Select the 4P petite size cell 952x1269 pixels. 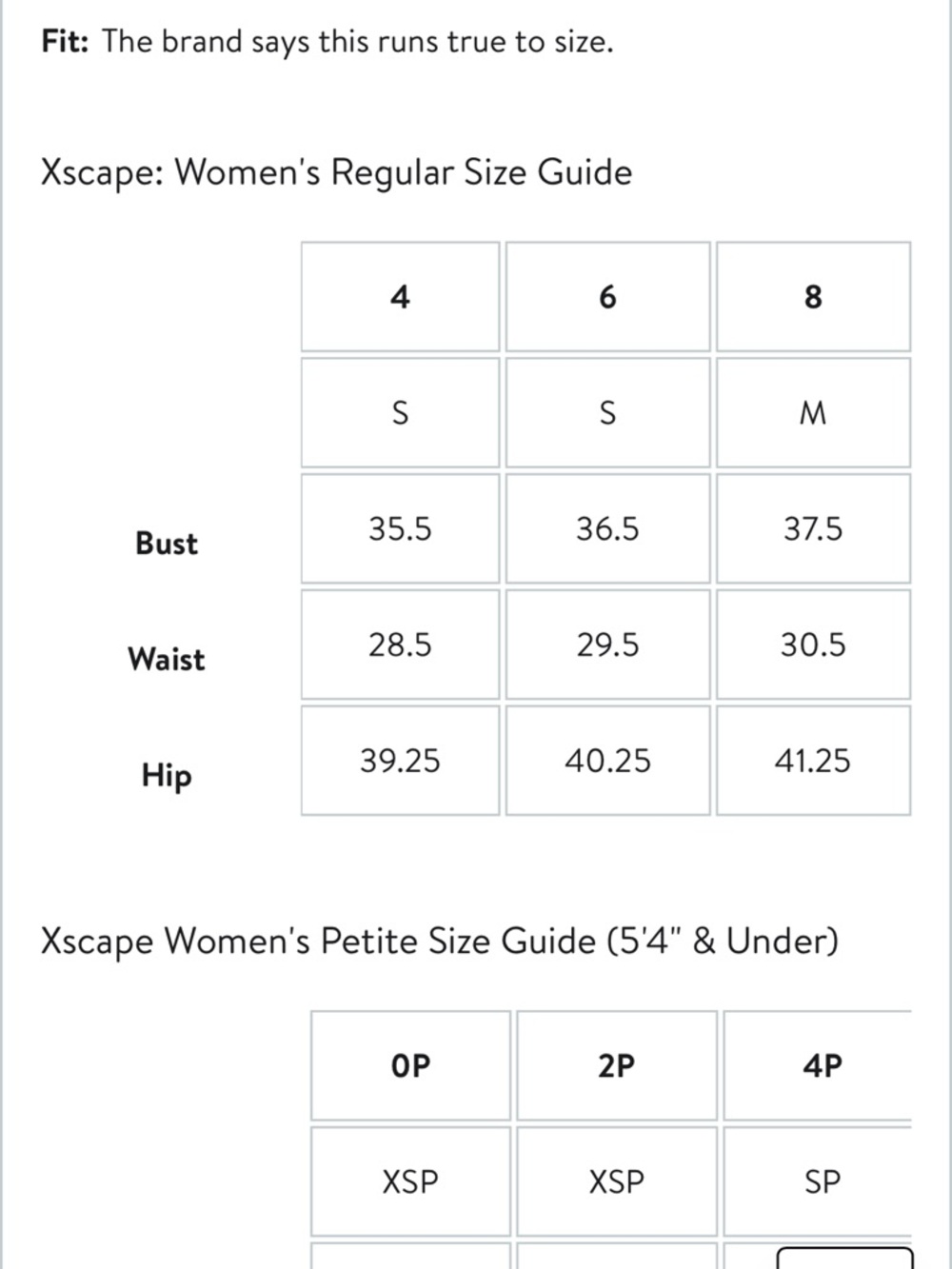pos(819,1066)
